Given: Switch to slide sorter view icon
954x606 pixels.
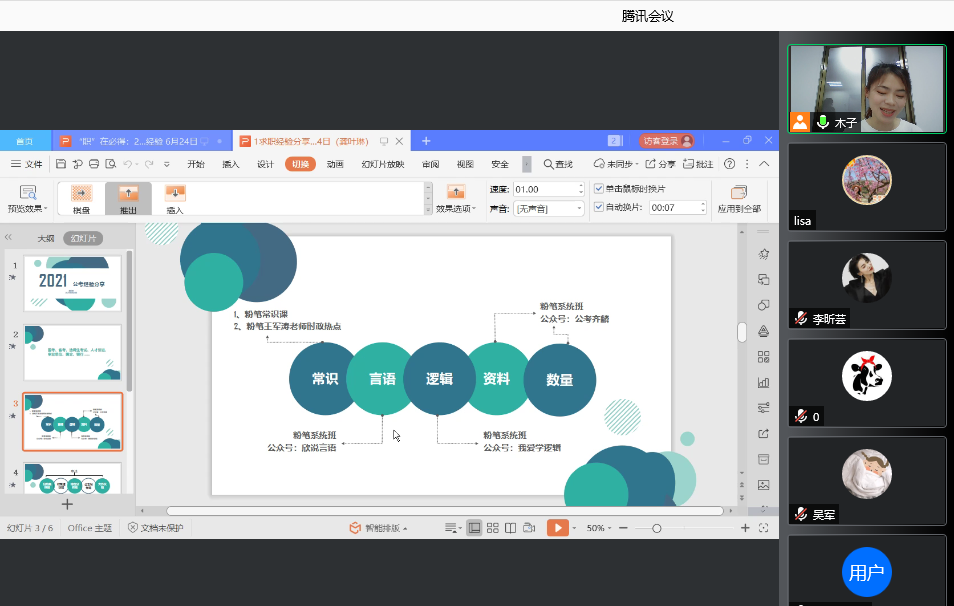Looking at the screenshot, I should click(x=492, y=527).
